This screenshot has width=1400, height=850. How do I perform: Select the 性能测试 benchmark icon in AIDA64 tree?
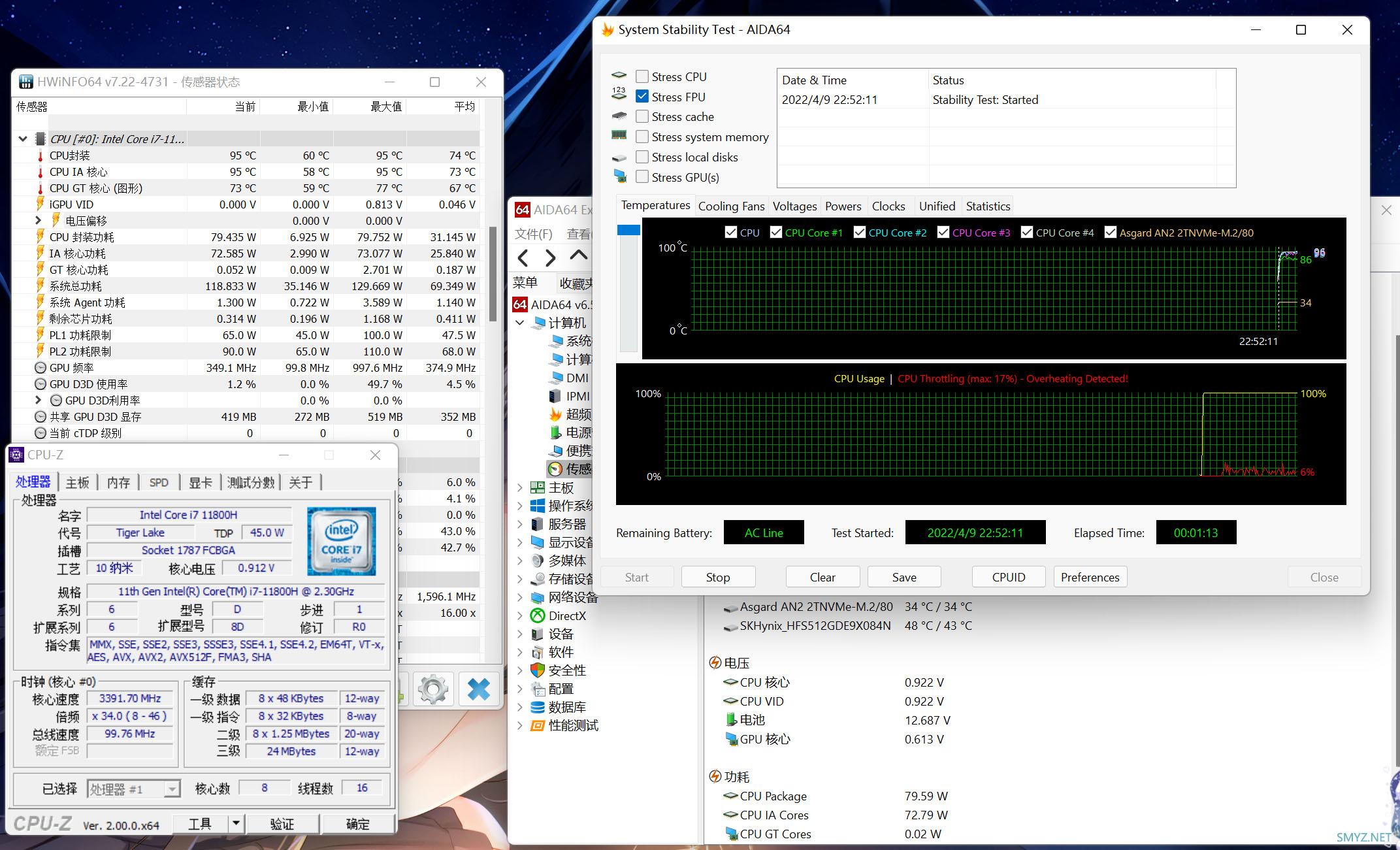coord(538,725)
